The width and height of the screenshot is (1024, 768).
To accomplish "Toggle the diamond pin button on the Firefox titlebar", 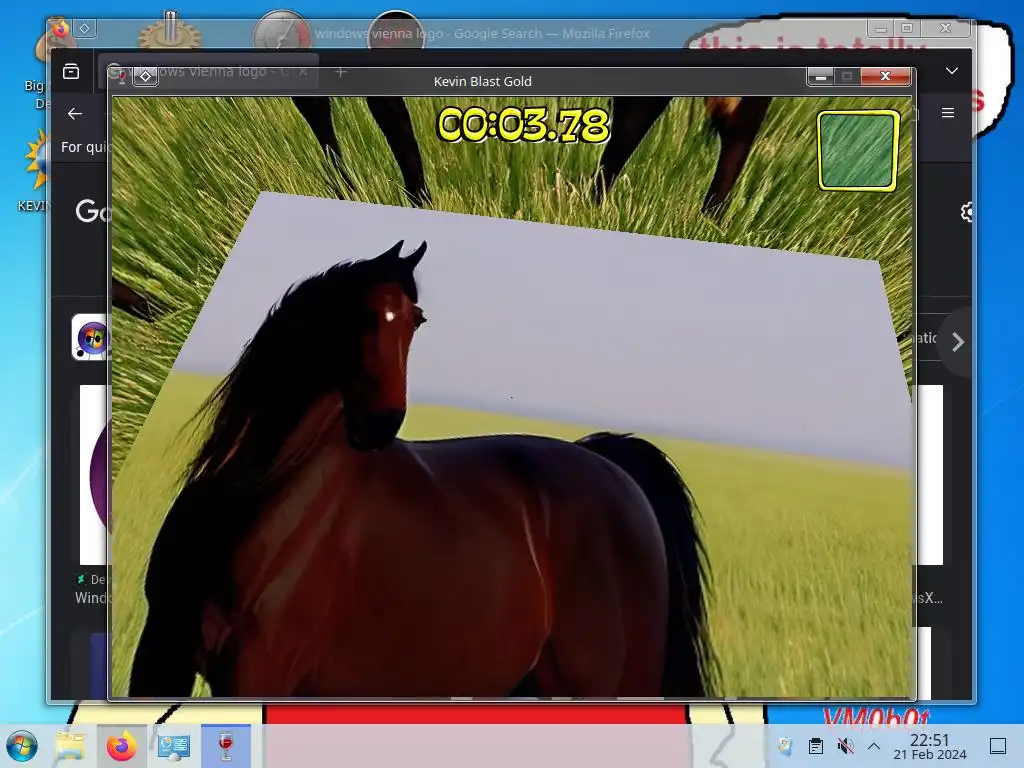I will click(x=85, y=28).
